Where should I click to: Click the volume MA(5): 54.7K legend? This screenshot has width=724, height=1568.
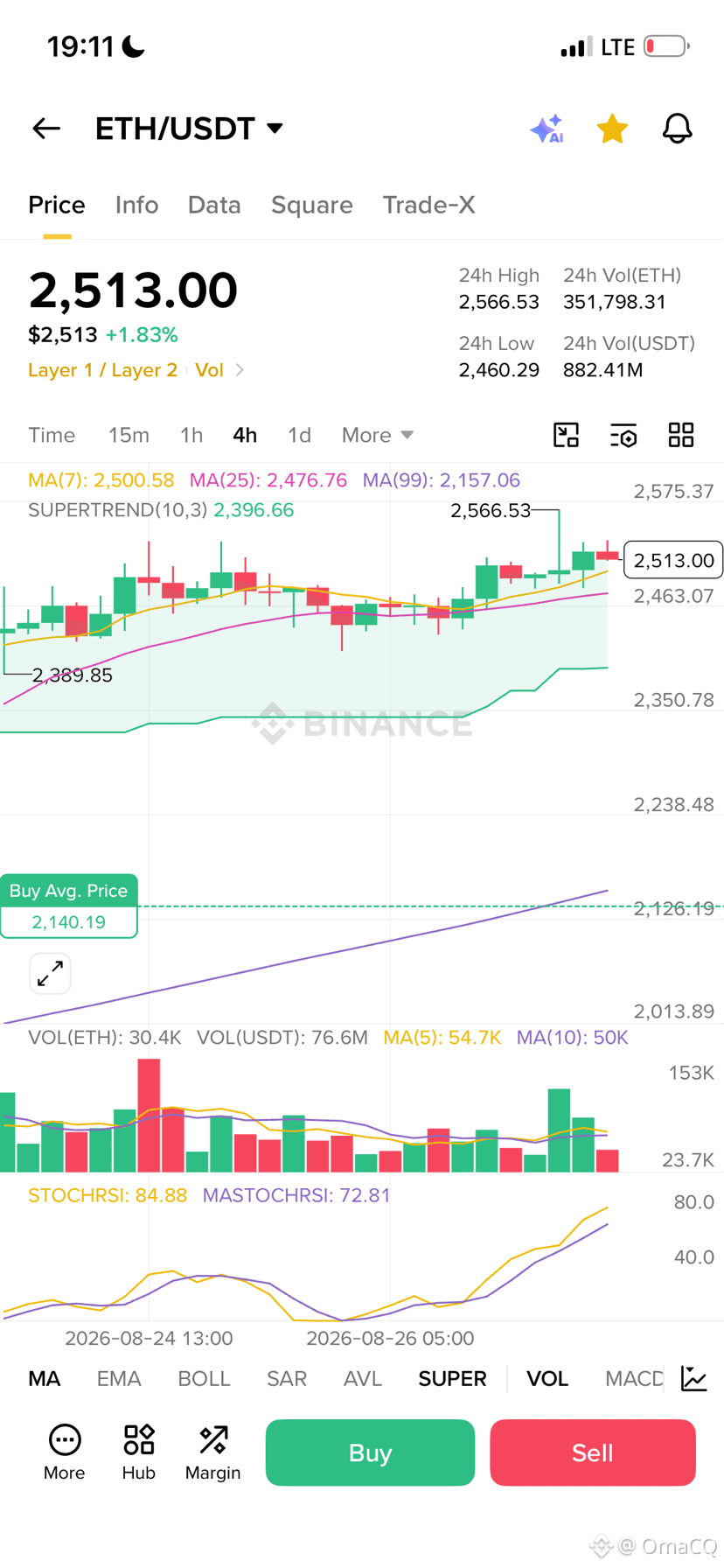point(442,1038)
